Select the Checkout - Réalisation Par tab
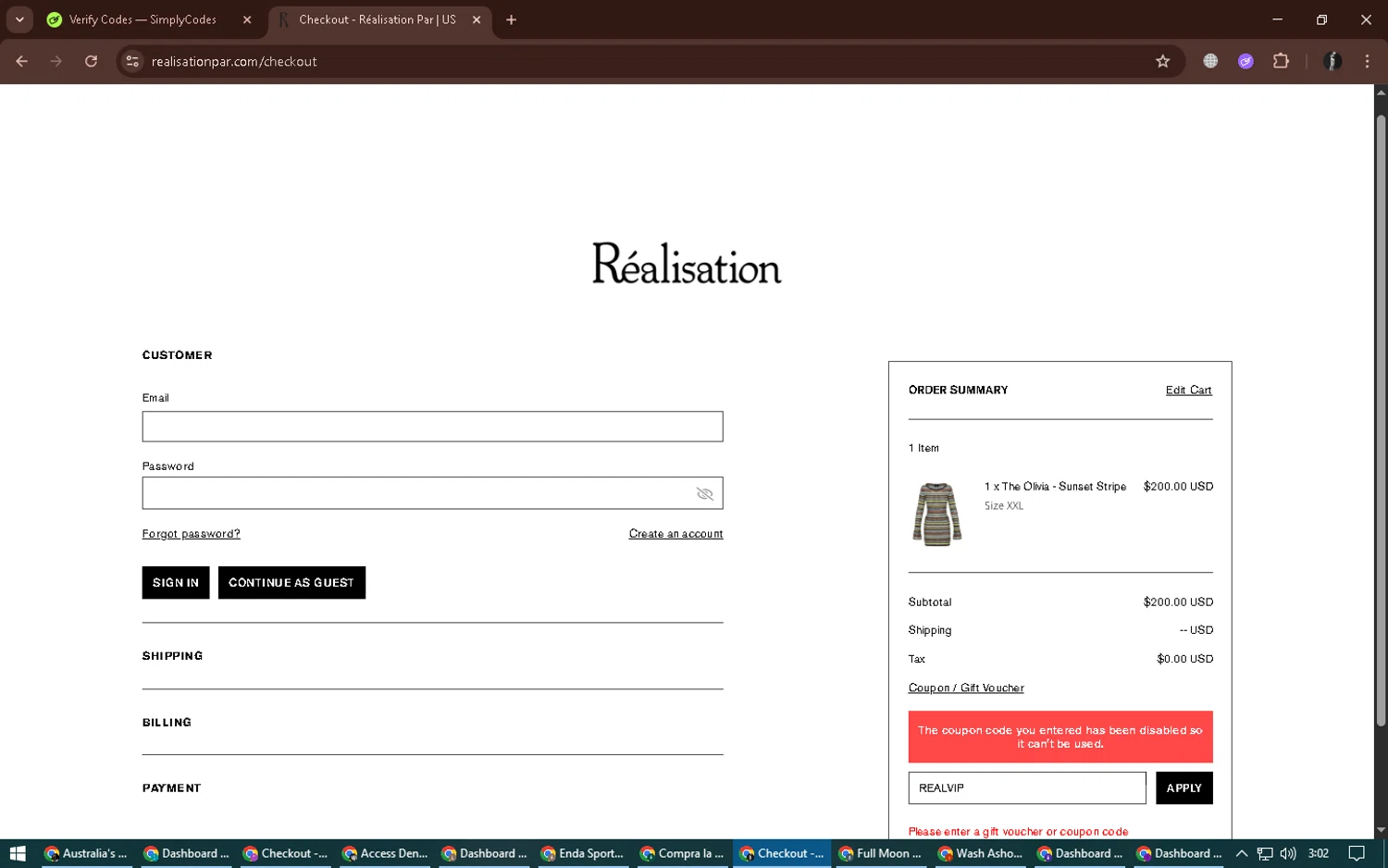 [377, 19]
